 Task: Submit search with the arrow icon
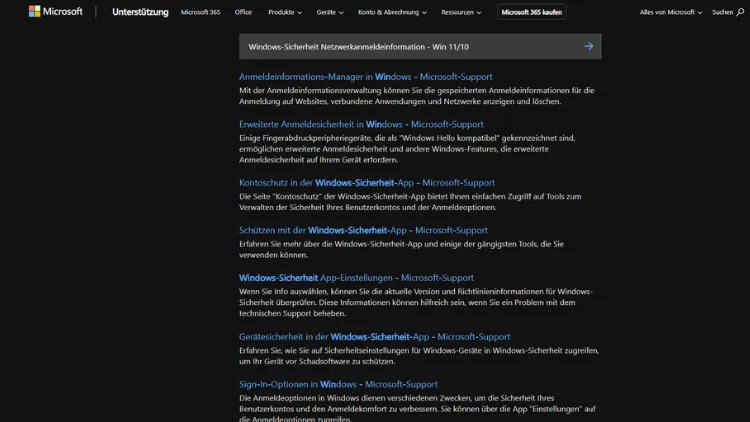pos(588,46)
